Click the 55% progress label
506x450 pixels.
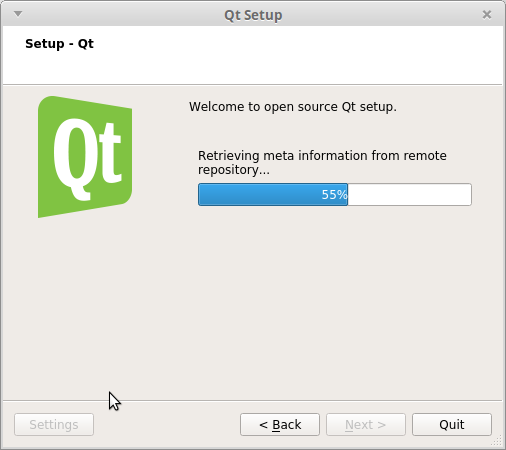pos(334,195)
